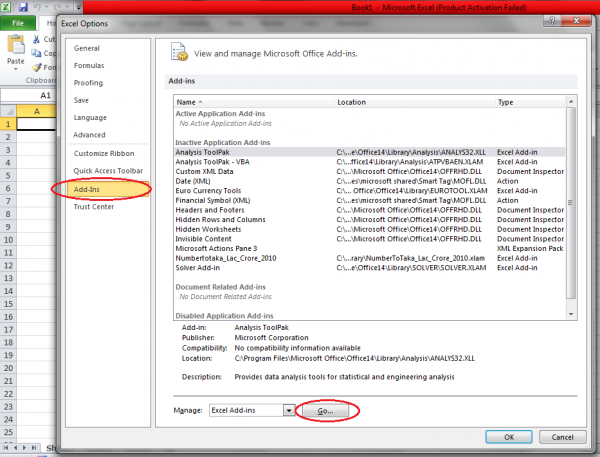The width and height of the screenshot is (600, 457).
Task: Select Numbertotaka_Lac_Crore_2010 add-in
Action: coord(370,258)
